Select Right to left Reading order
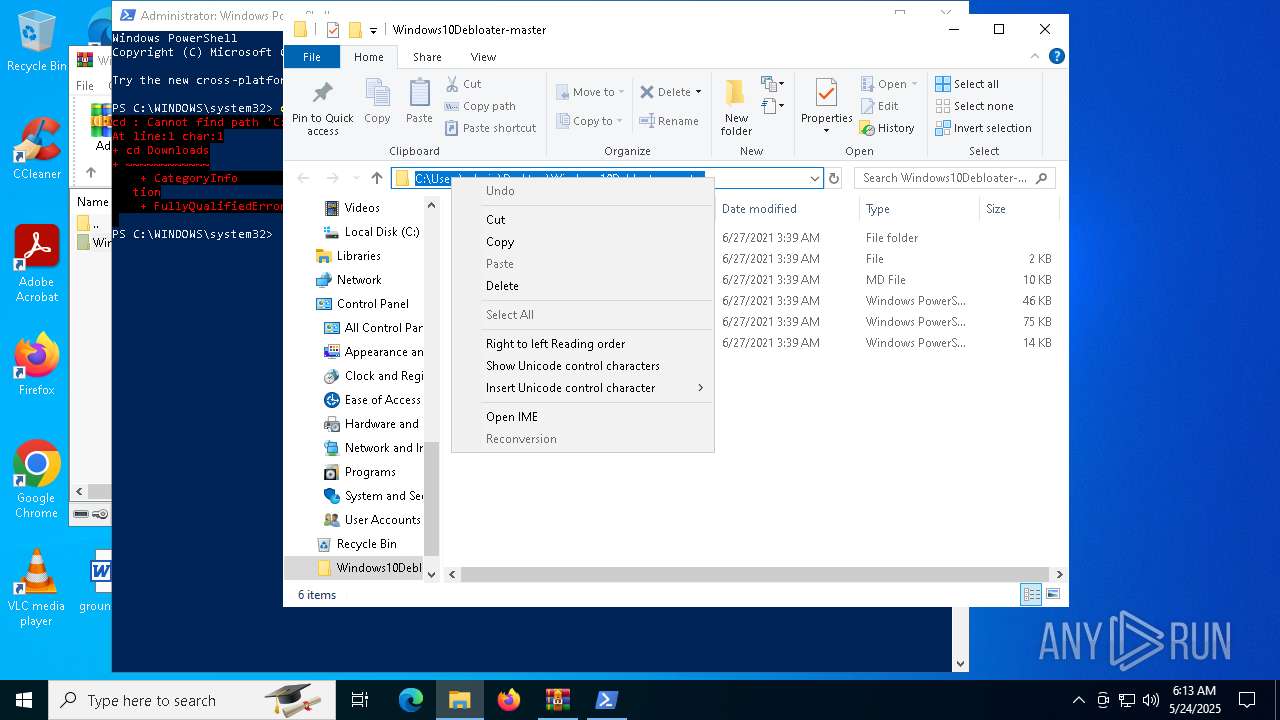Screen dimensions: 1280x720 click(583, 344)
